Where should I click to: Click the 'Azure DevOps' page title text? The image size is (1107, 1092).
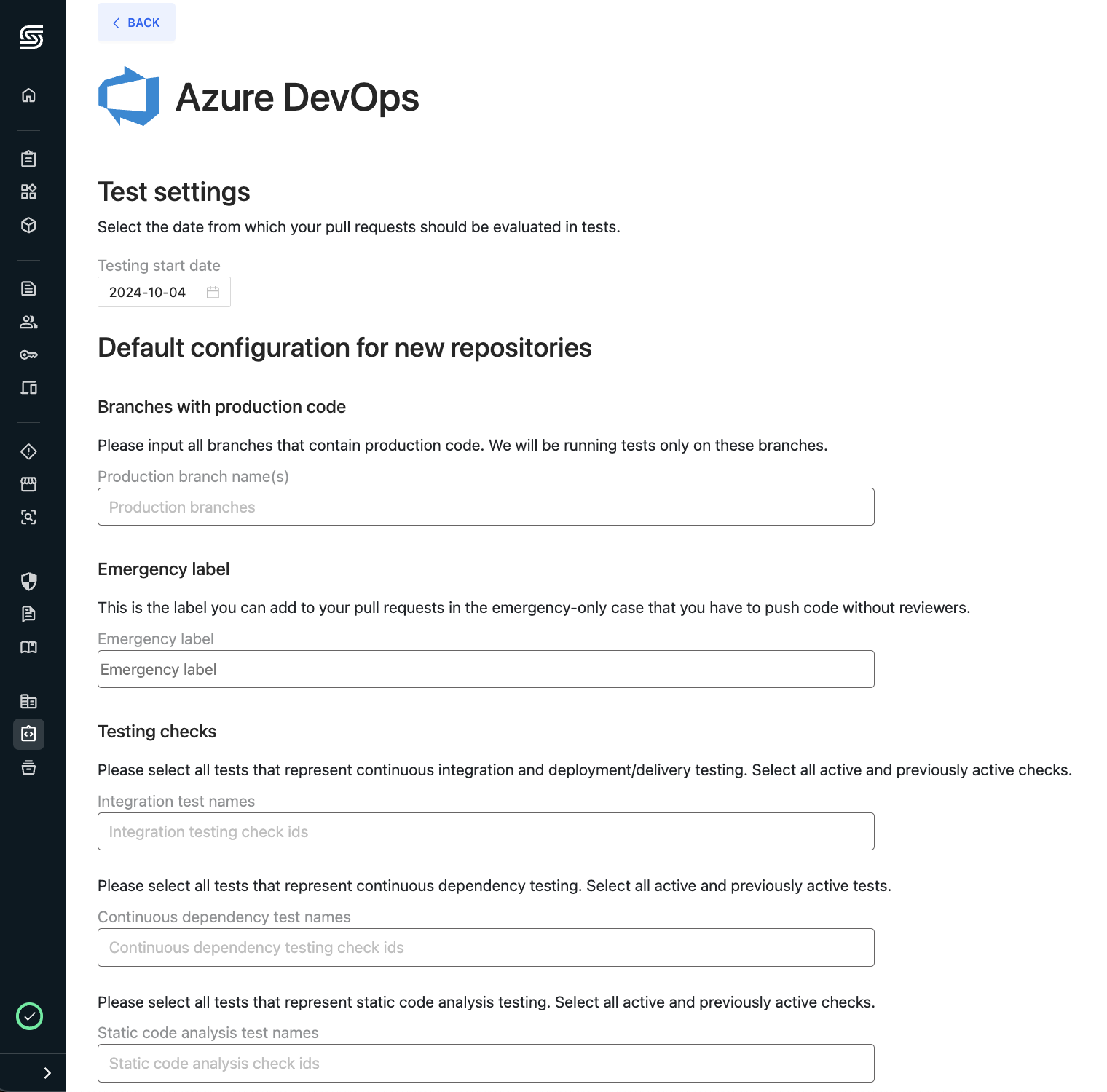pyautogui.click(x=297, y=98)
